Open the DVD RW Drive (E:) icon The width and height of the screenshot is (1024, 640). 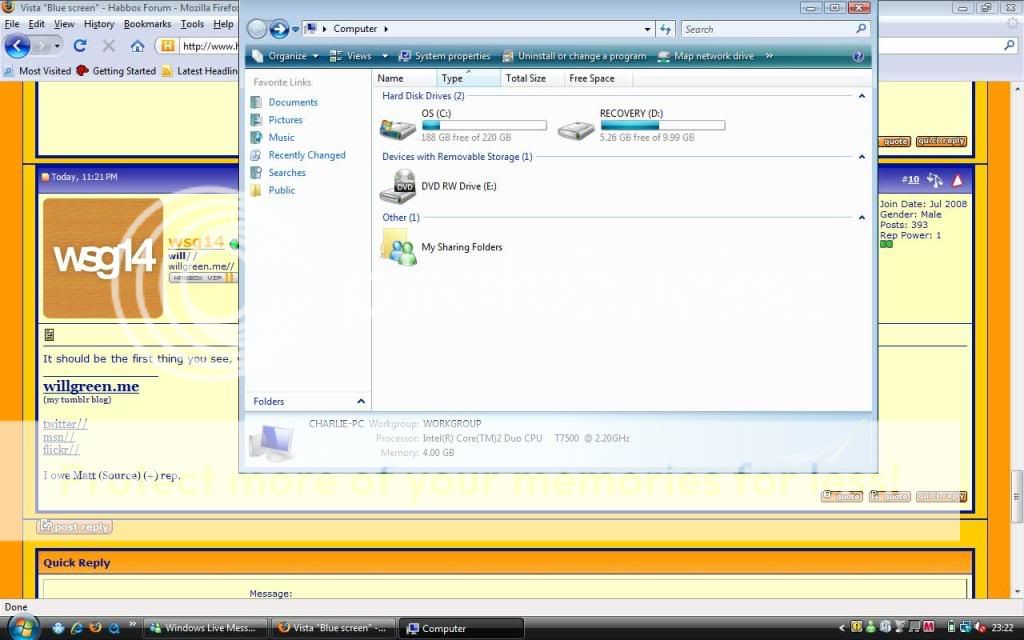(x=398, y=186)
